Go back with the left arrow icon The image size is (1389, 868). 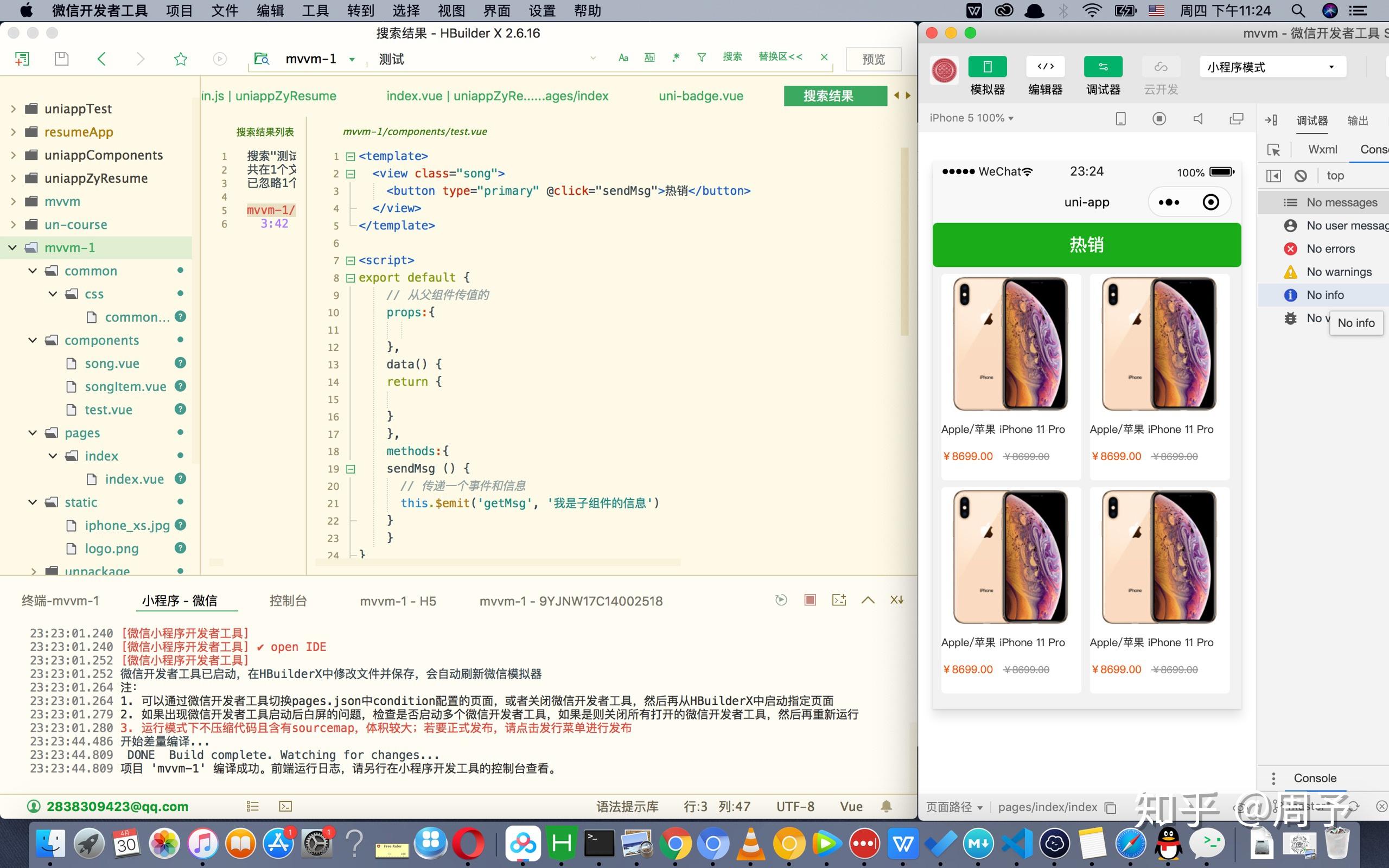click(101, 59)
